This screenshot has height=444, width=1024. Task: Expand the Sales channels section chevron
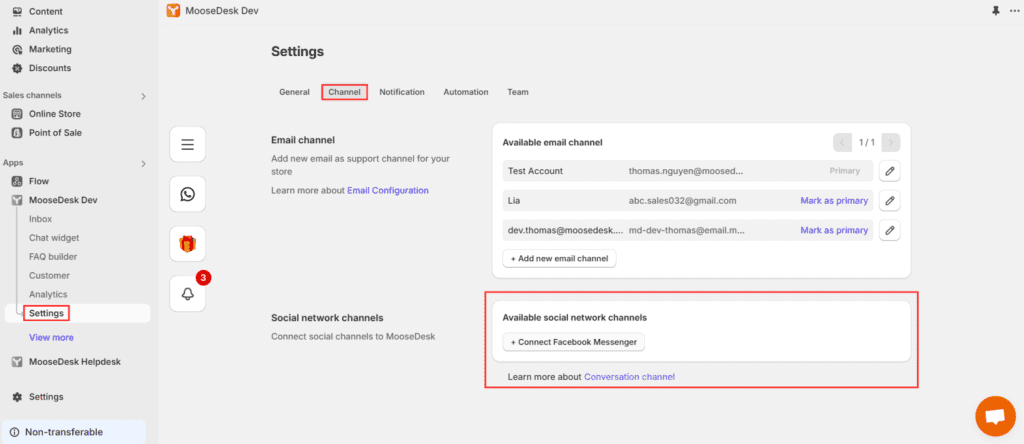[x=144, y=97]
